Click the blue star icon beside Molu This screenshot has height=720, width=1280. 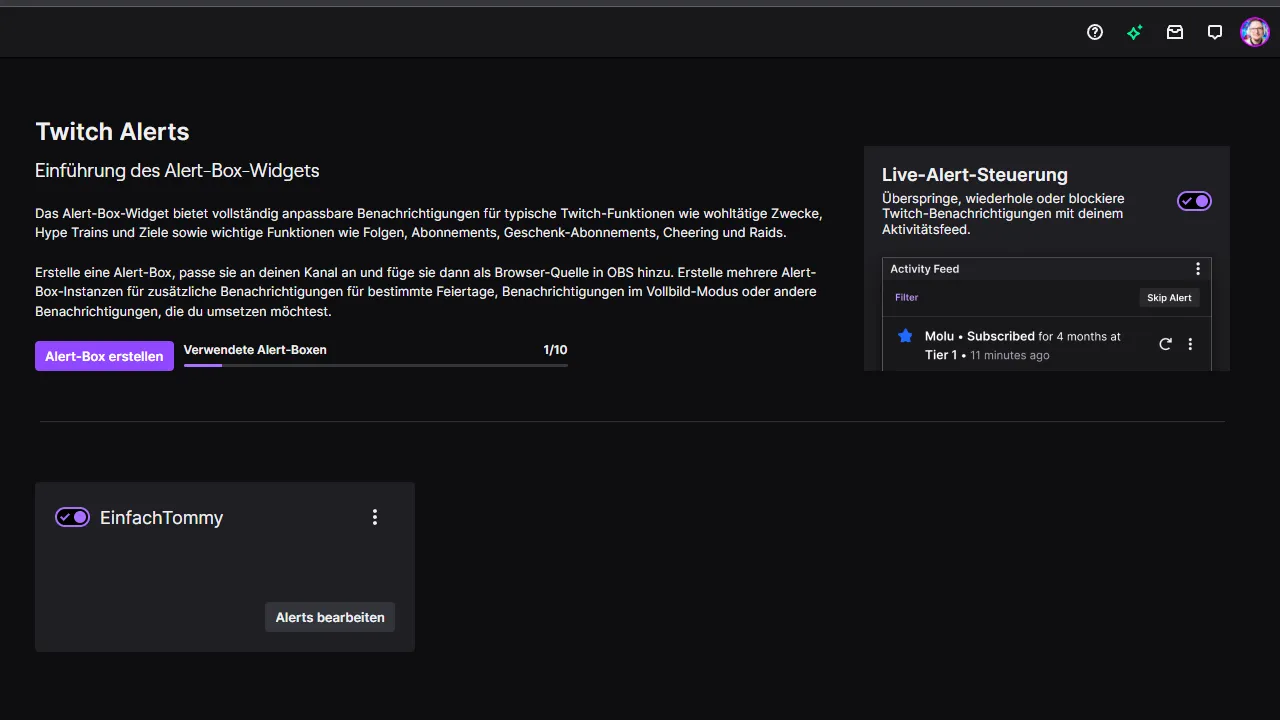click(x=905, y=336)
